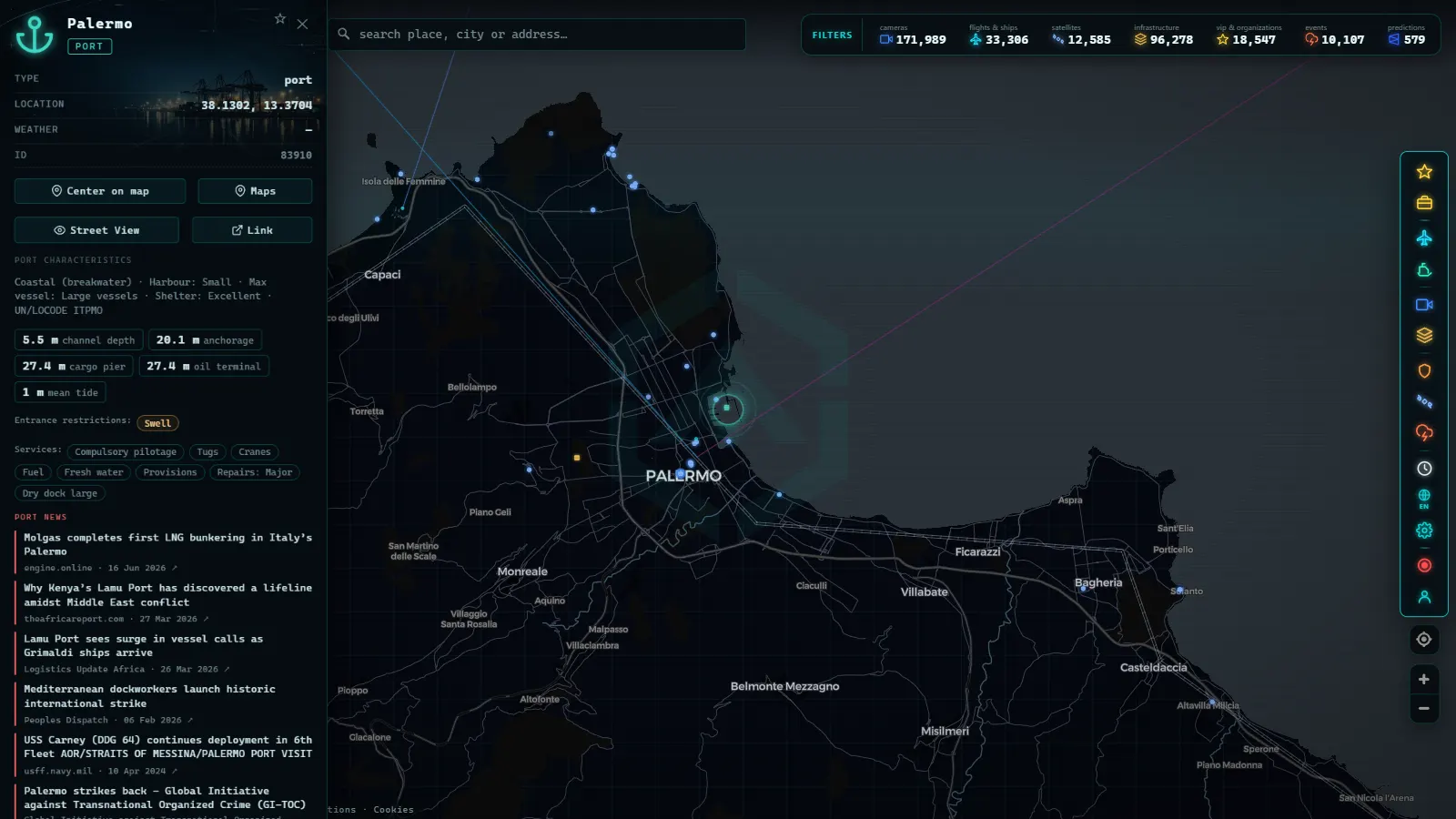Open settings gear in the right sidebar
1456x819 pixels.
pos(1424,531)
